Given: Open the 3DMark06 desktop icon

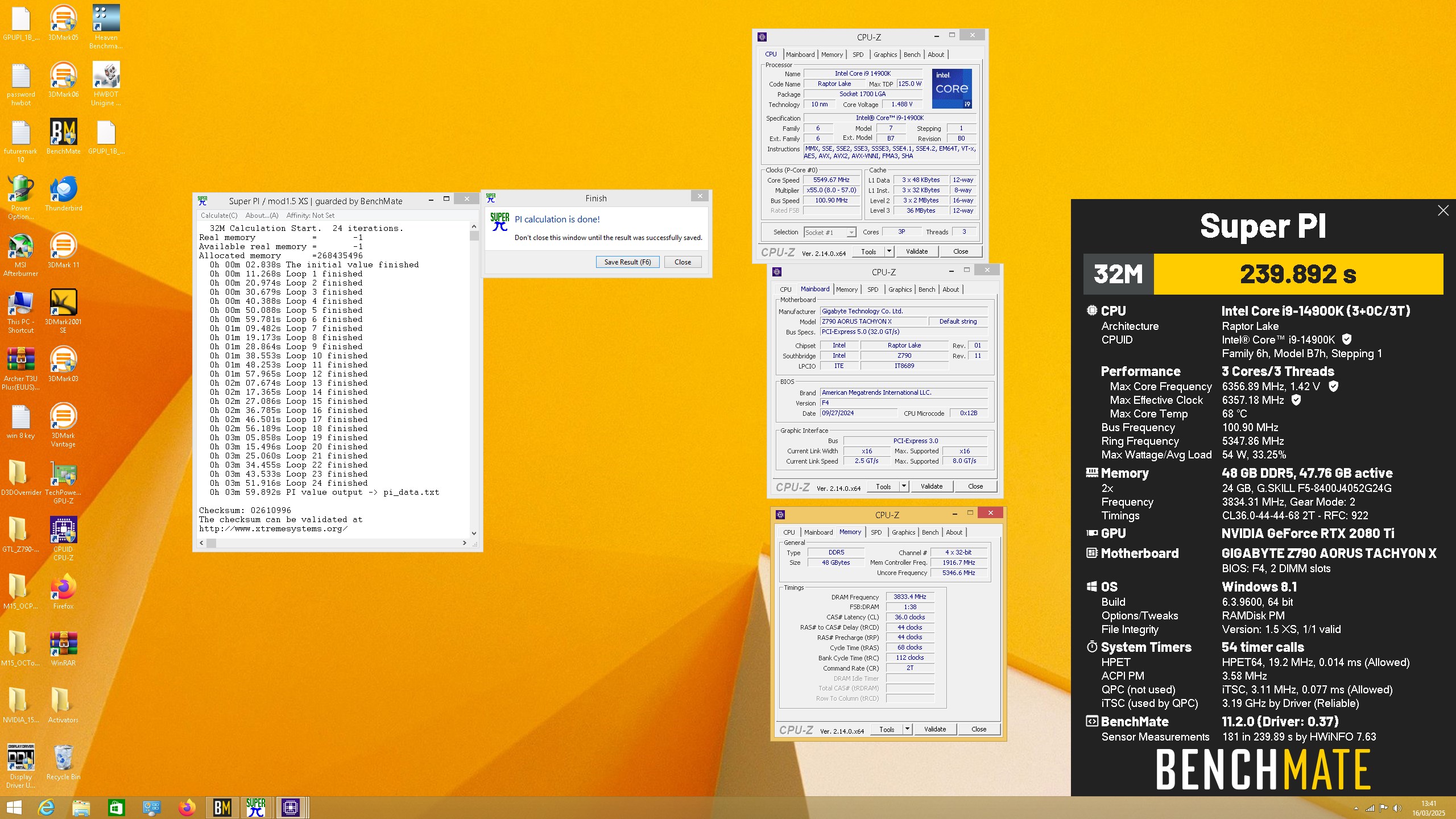Looking at the screenshot, I should [63, 80].
